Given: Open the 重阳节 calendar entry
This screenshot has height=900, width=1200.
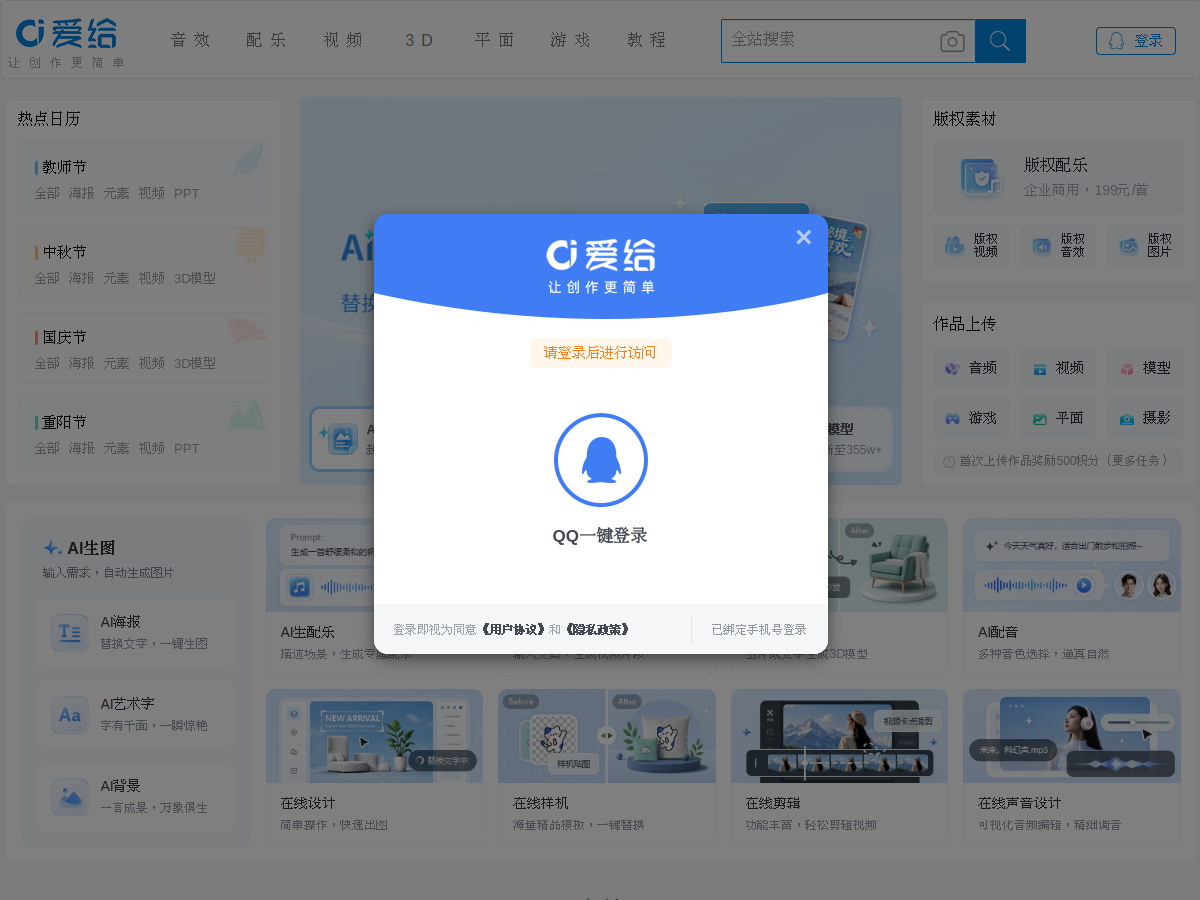Looking at the screenshot, I should tap(64, 422).
